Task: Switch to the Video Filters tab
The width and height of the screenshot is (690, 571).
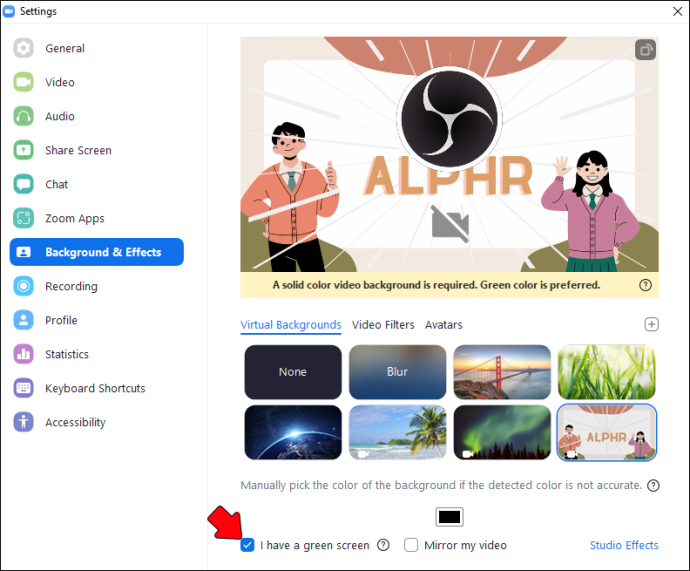Action: coord(383,325)
